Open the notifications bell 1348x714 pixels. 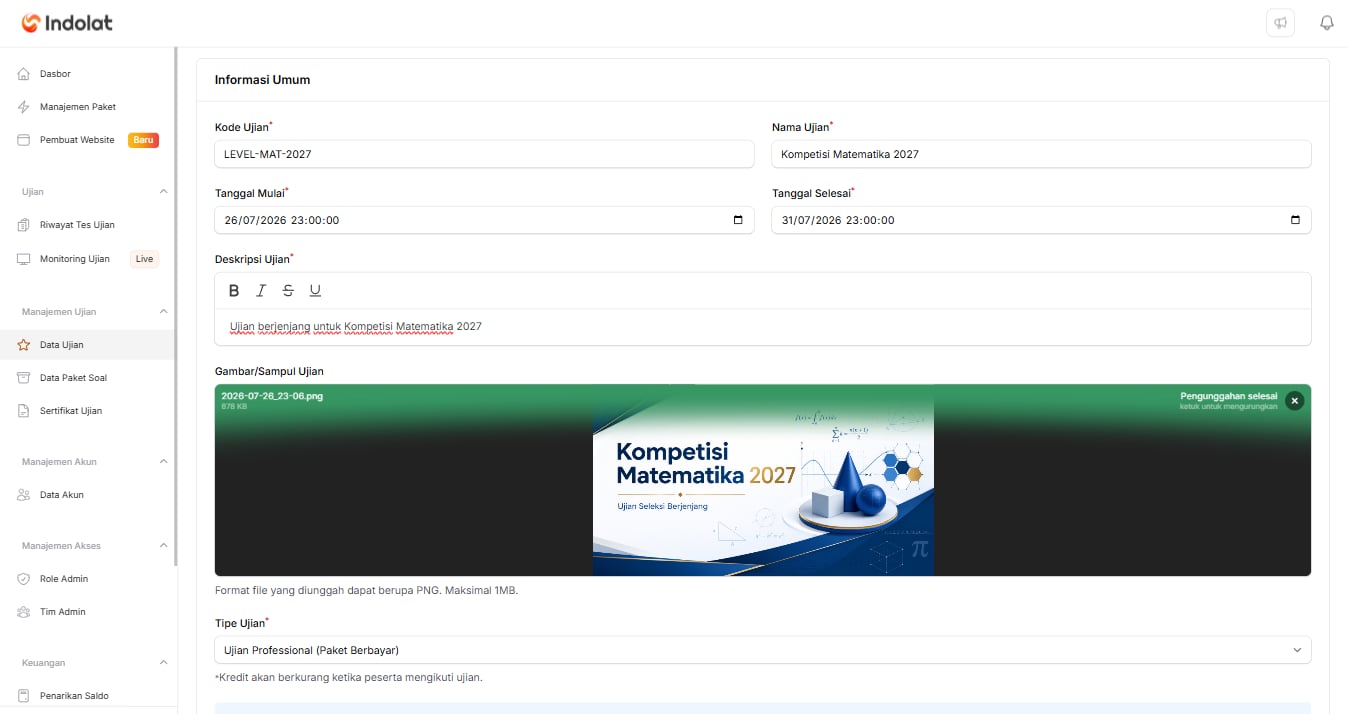point(1327,23)
